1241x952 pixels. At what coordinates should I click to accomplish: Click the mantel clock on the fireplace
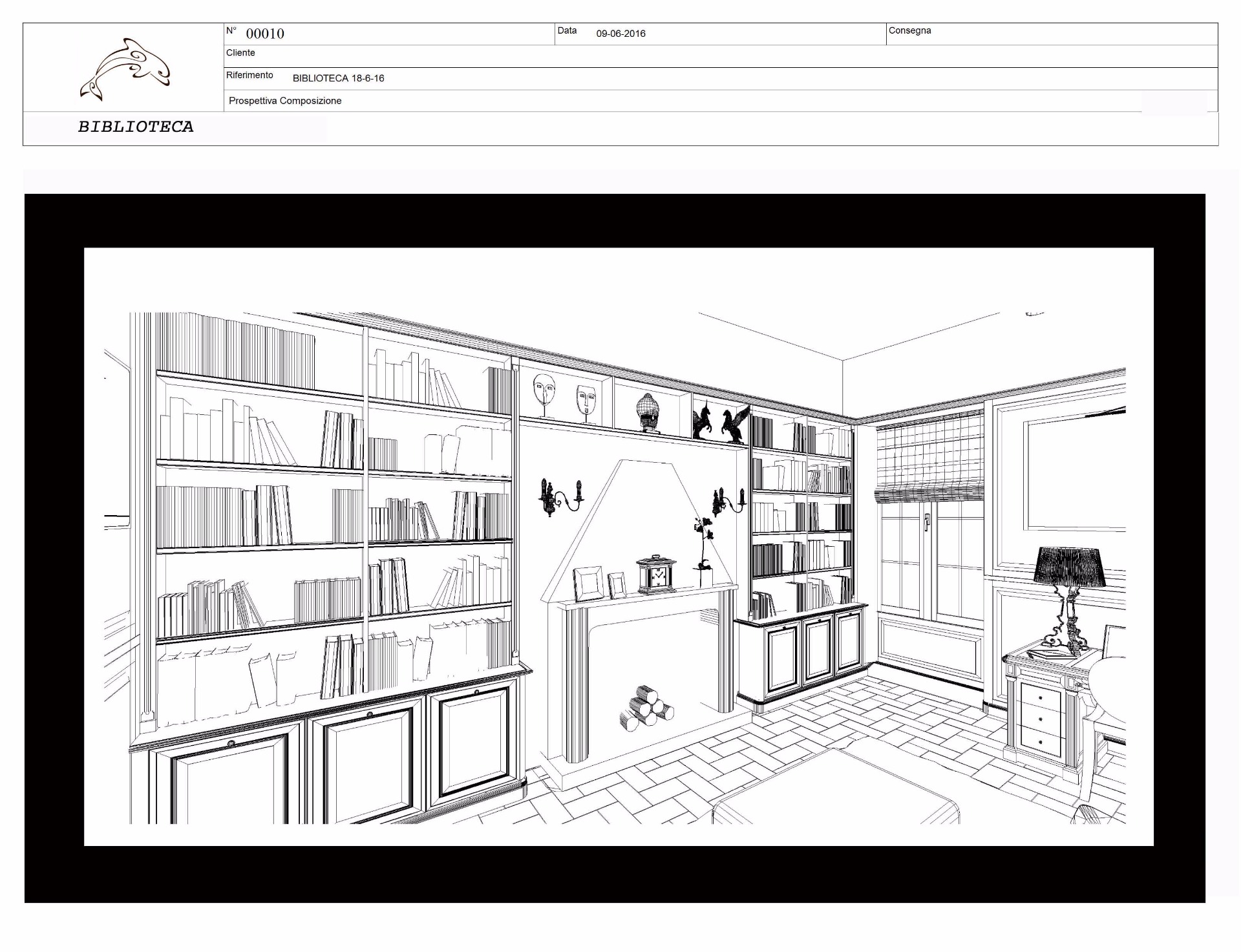(x=657, y=574)
